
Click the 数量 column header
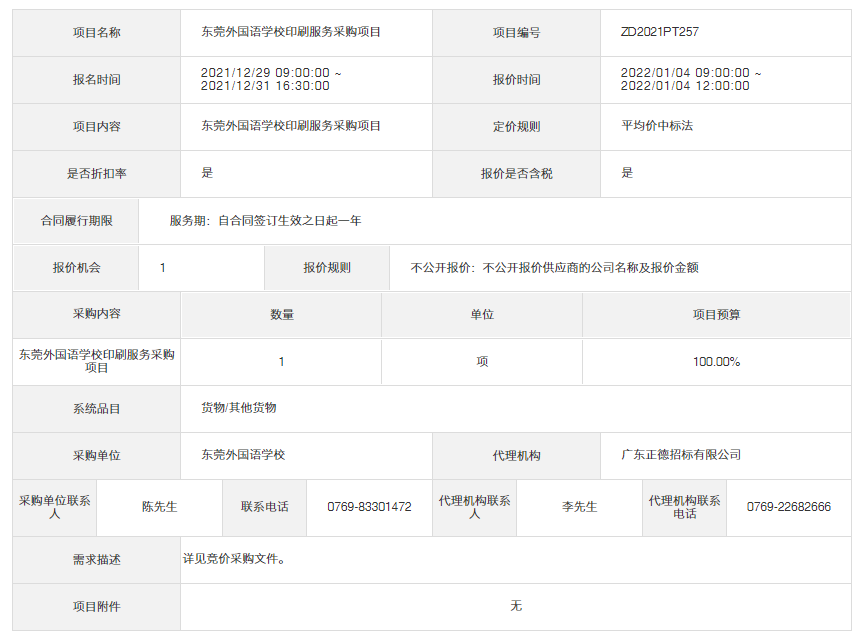point(282,315)
